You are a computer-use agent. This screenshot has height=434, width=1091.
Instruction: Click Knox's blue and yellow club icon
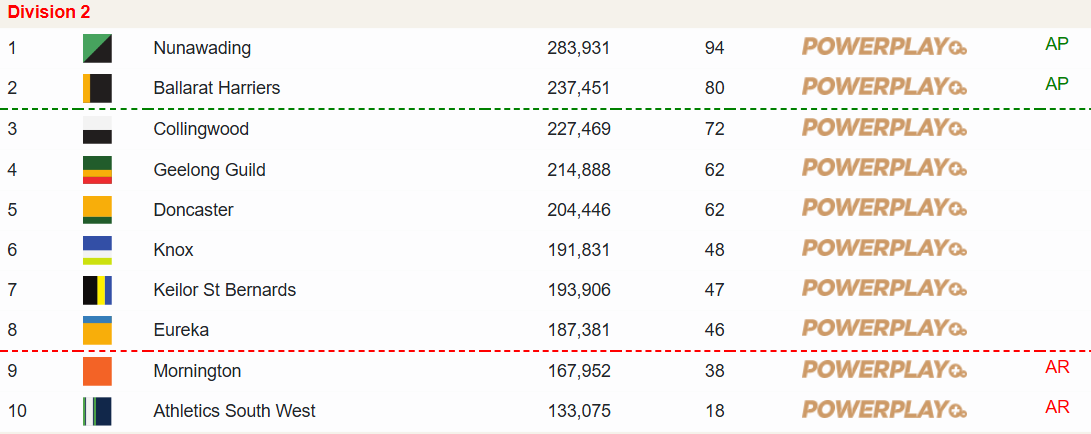(x=97, y=250)
